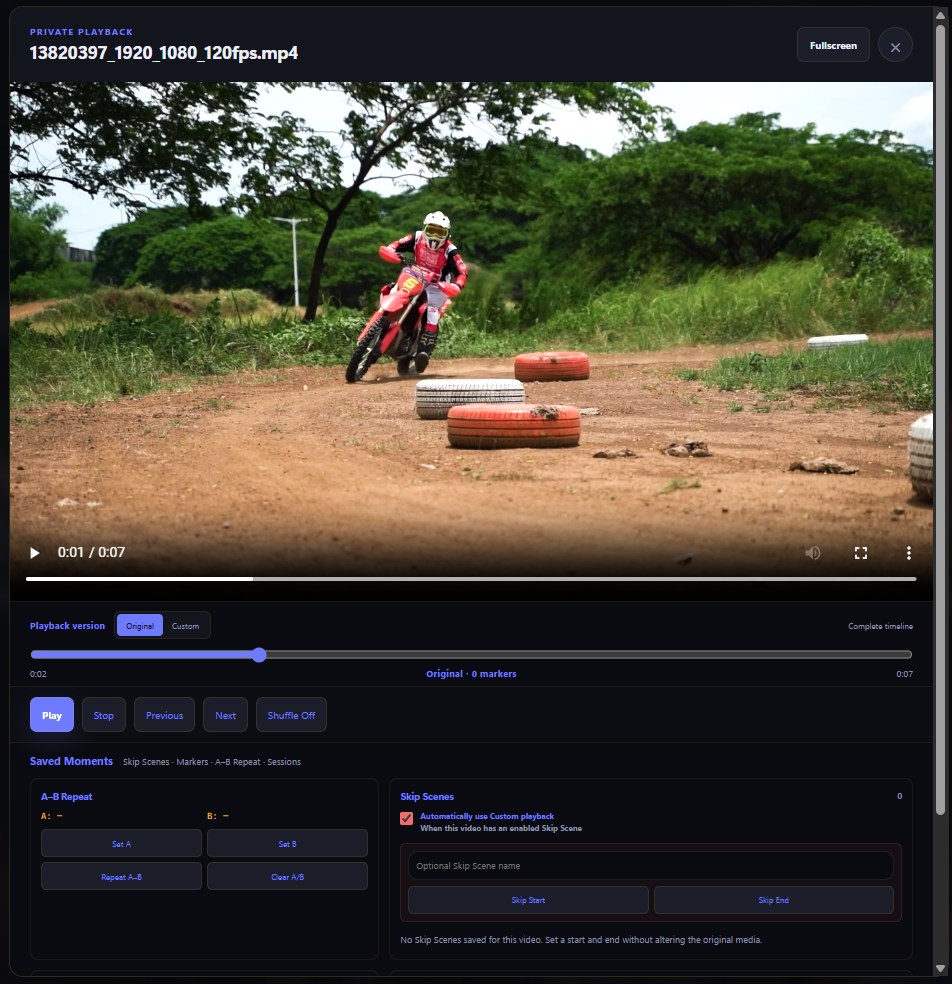Click the Saved Moments heading

pos(72,761)
